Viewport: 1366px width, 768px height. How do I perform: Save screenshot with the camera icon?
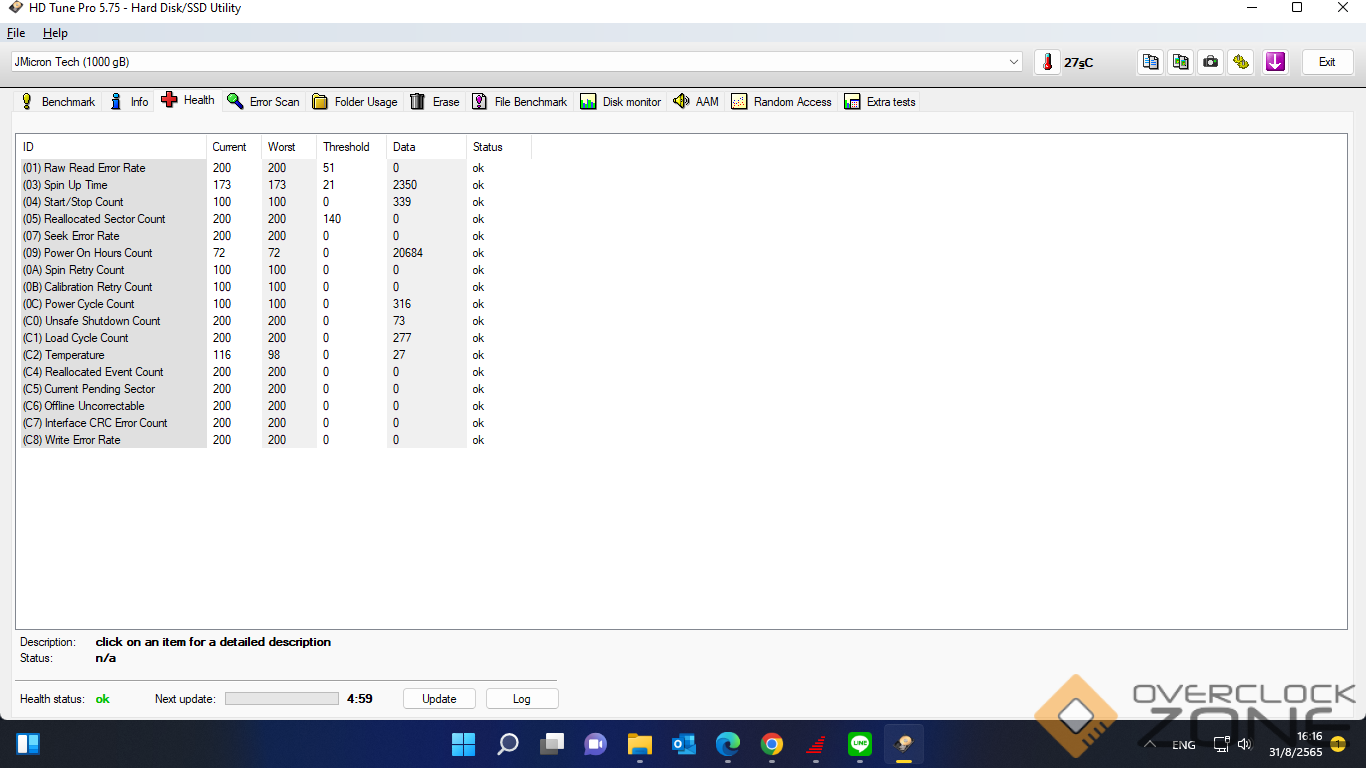pos(1211,62)
